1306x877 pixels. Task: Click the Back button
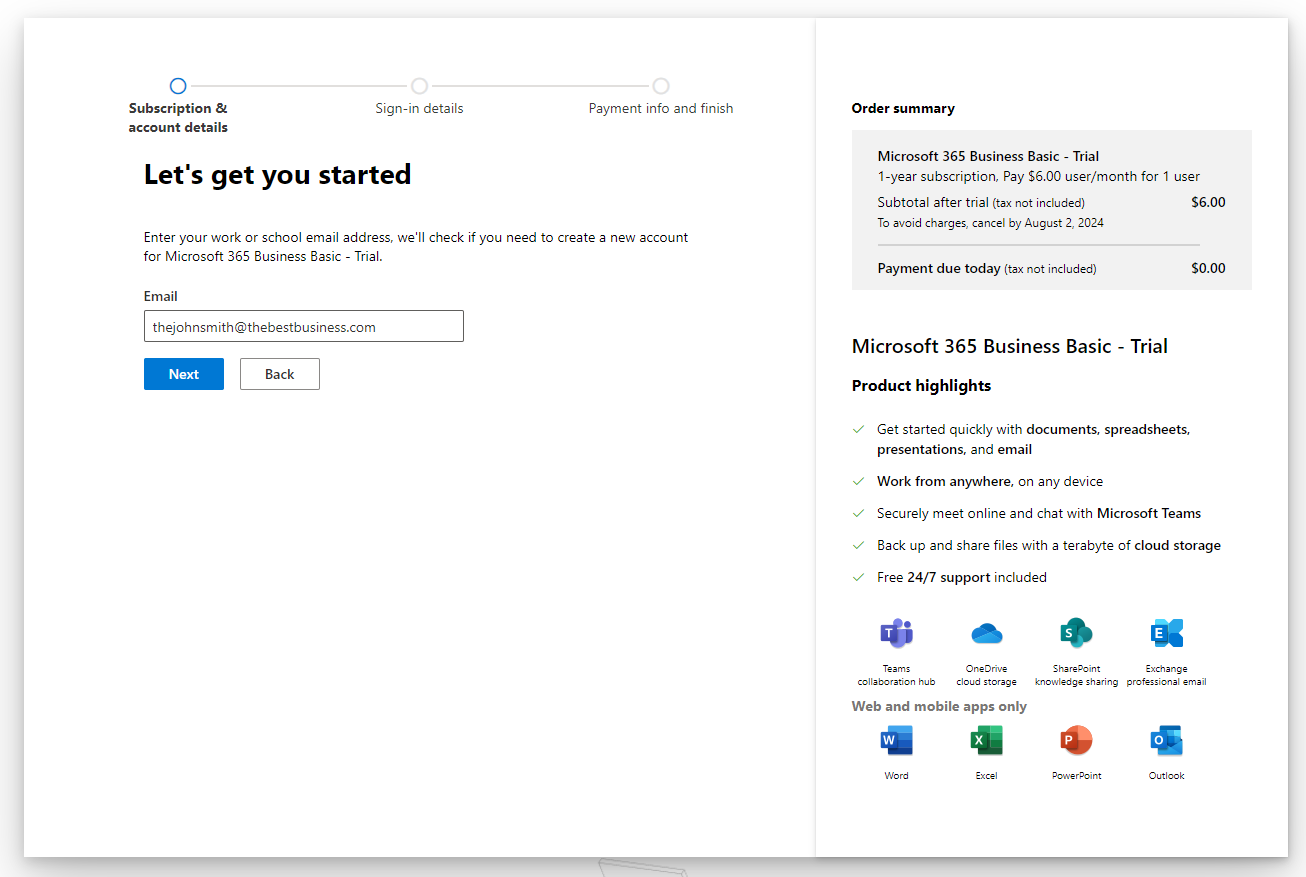[280, 374]
